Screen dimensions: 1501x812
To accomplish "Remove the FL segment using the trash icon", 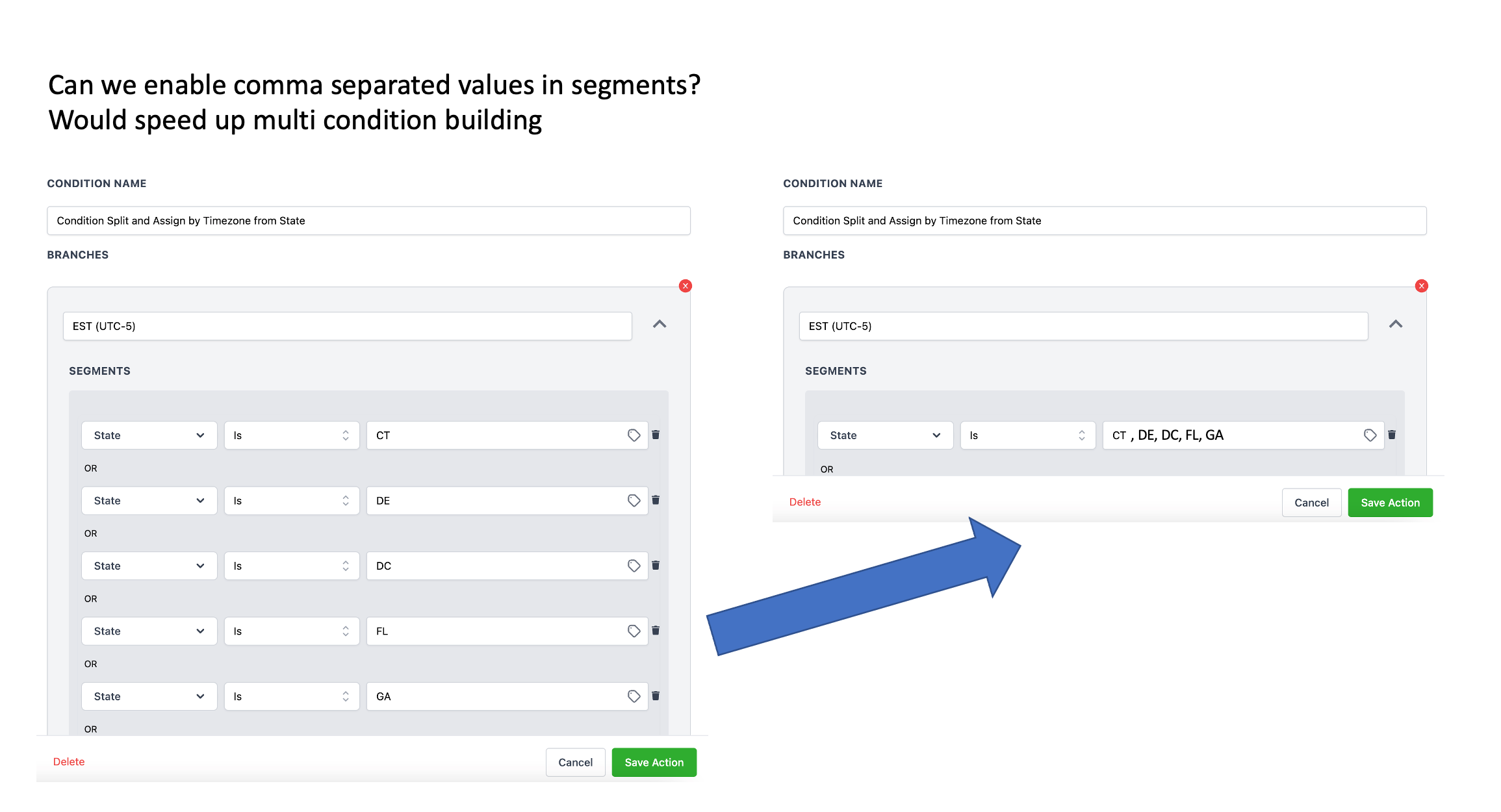I will click(x=656, y=630).
